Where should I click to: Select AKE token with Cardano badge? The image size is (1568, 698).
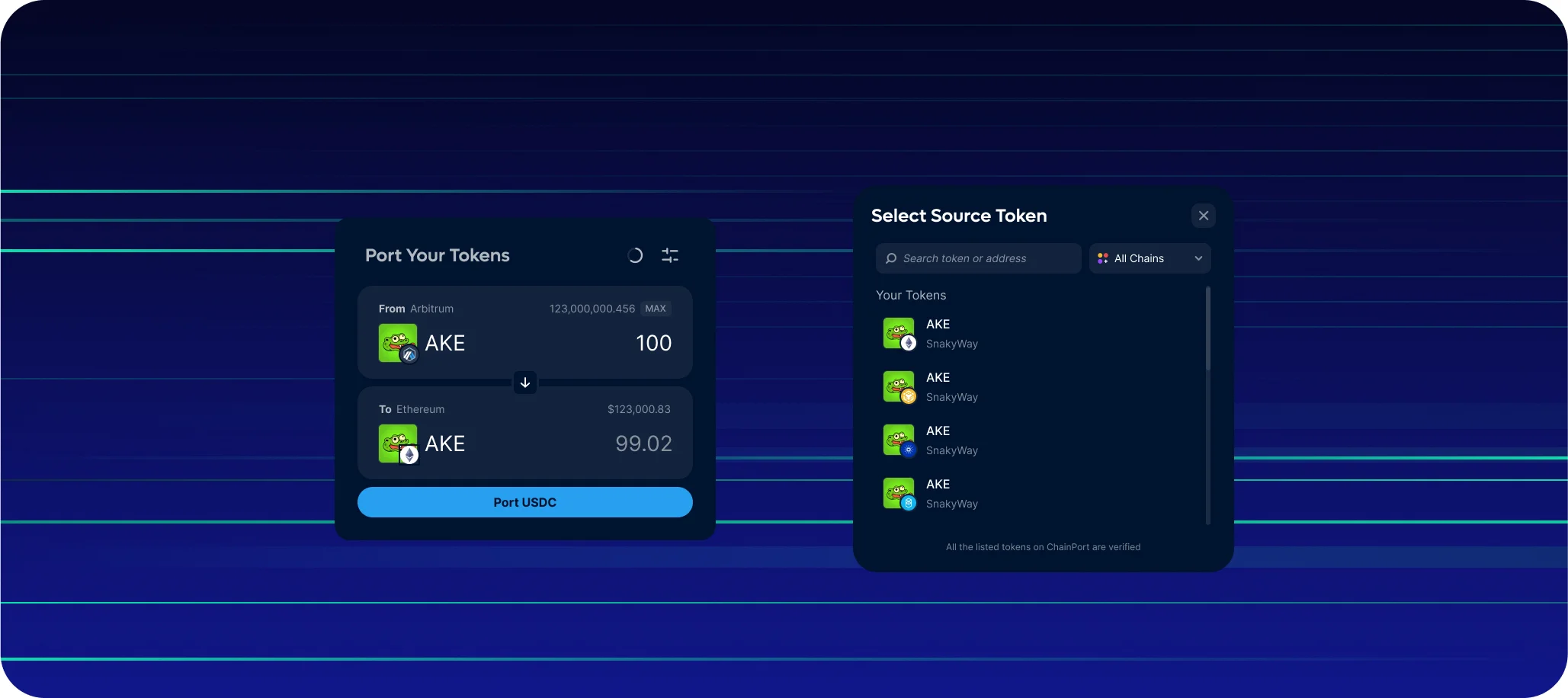[1041, 440]
